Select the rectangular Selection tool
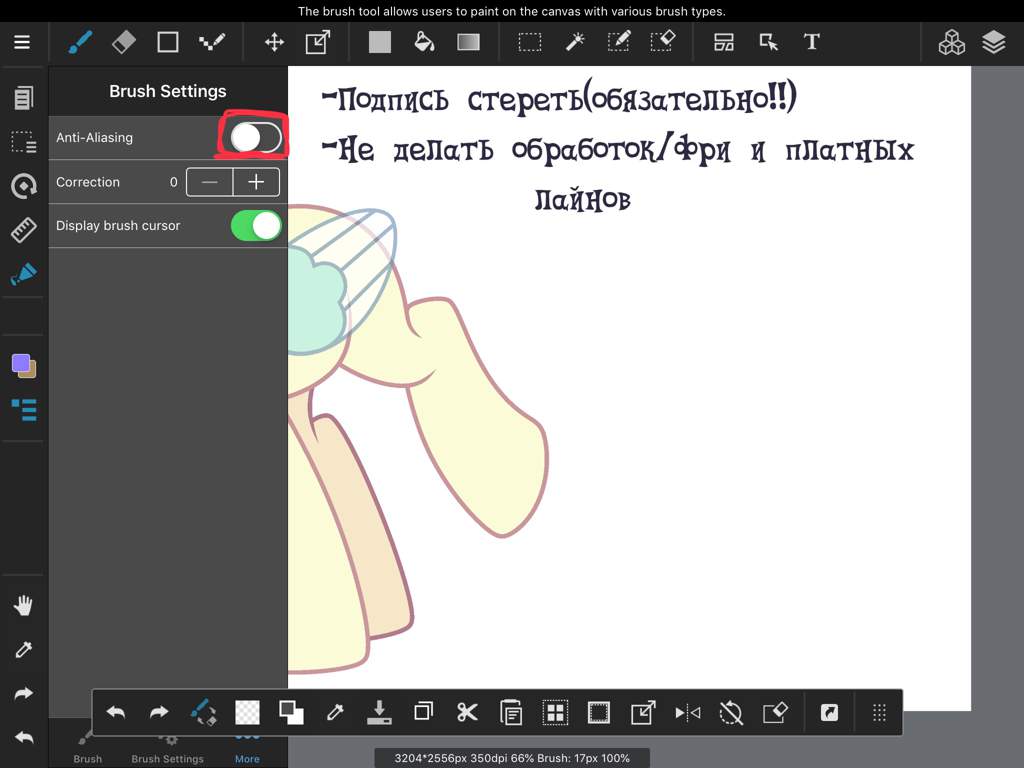Viewport: 1024px width, 768px height. (530, 42)
